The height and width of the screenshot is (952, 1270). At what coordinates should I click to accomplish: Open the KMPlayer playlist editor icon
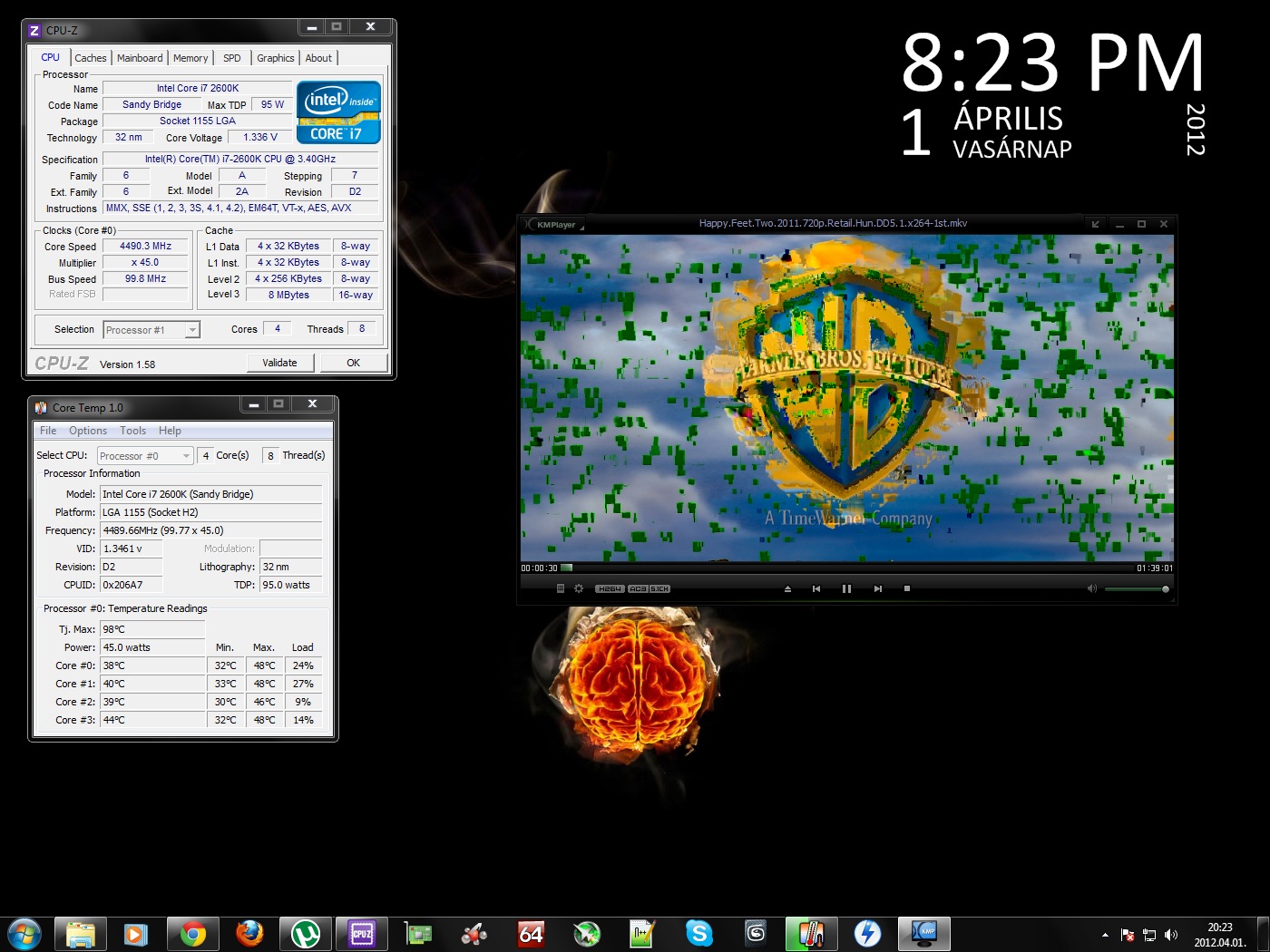[560, 588]
